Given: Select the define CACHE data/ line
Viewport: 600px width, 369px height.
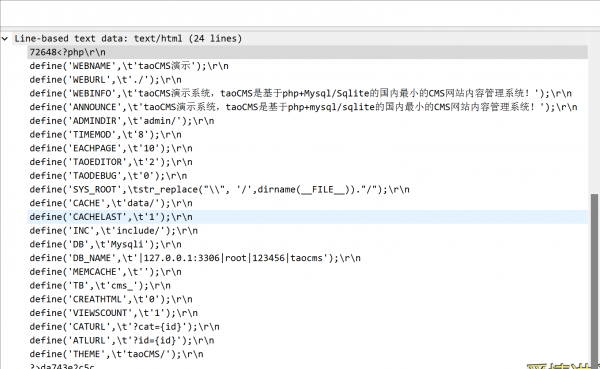Looking at the screenshot, I should tap(111, 204).
